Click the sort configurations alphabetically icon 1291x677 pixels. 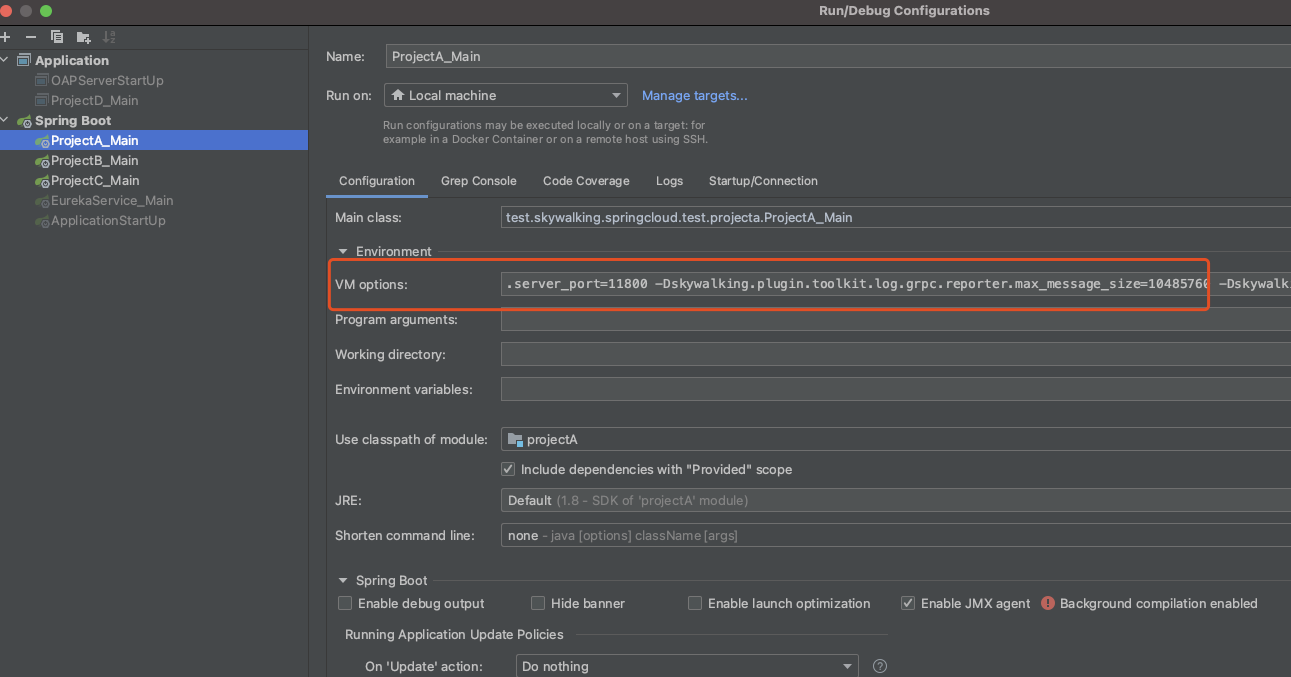pyautogui.click(x=109, y=37)
